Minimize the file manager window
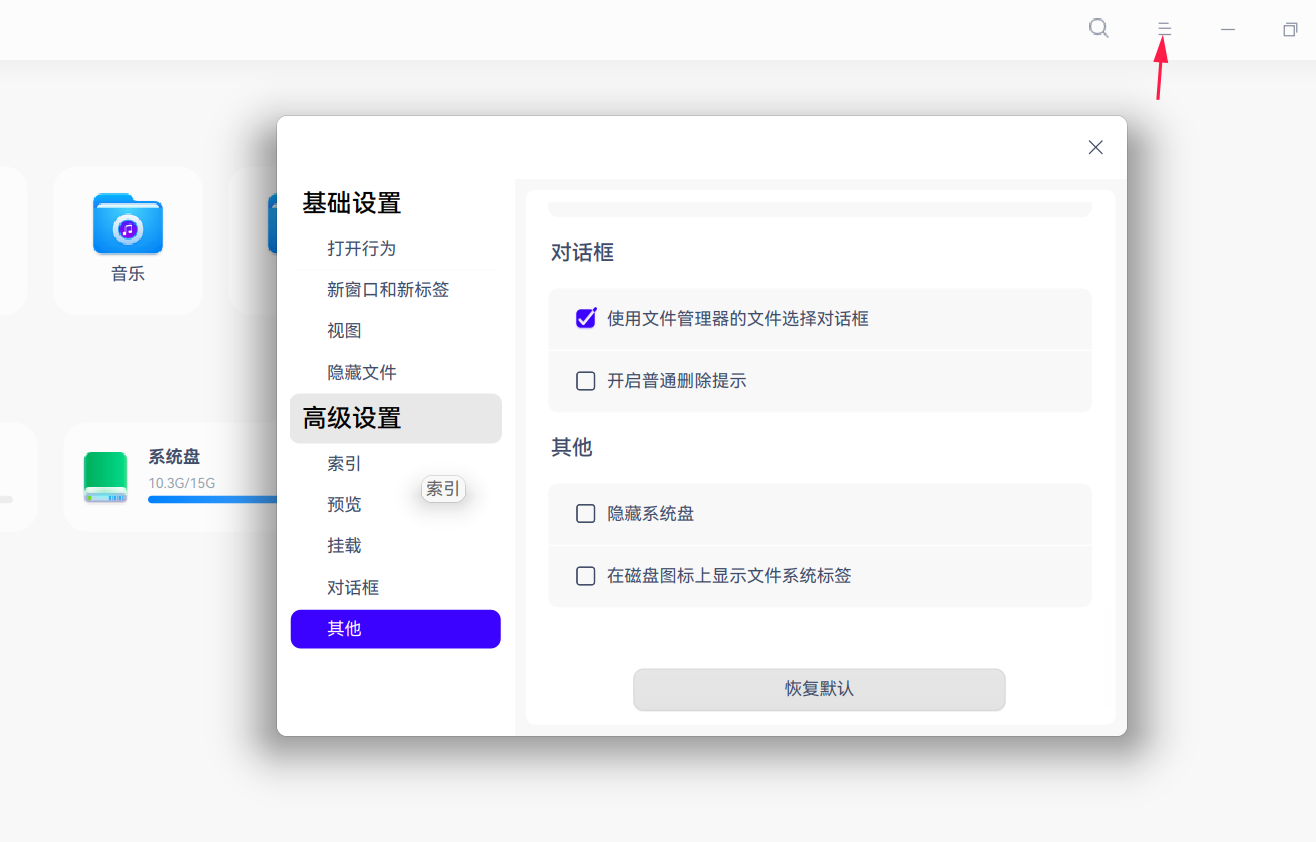1316x842 pixels. tap(1228, 29)
